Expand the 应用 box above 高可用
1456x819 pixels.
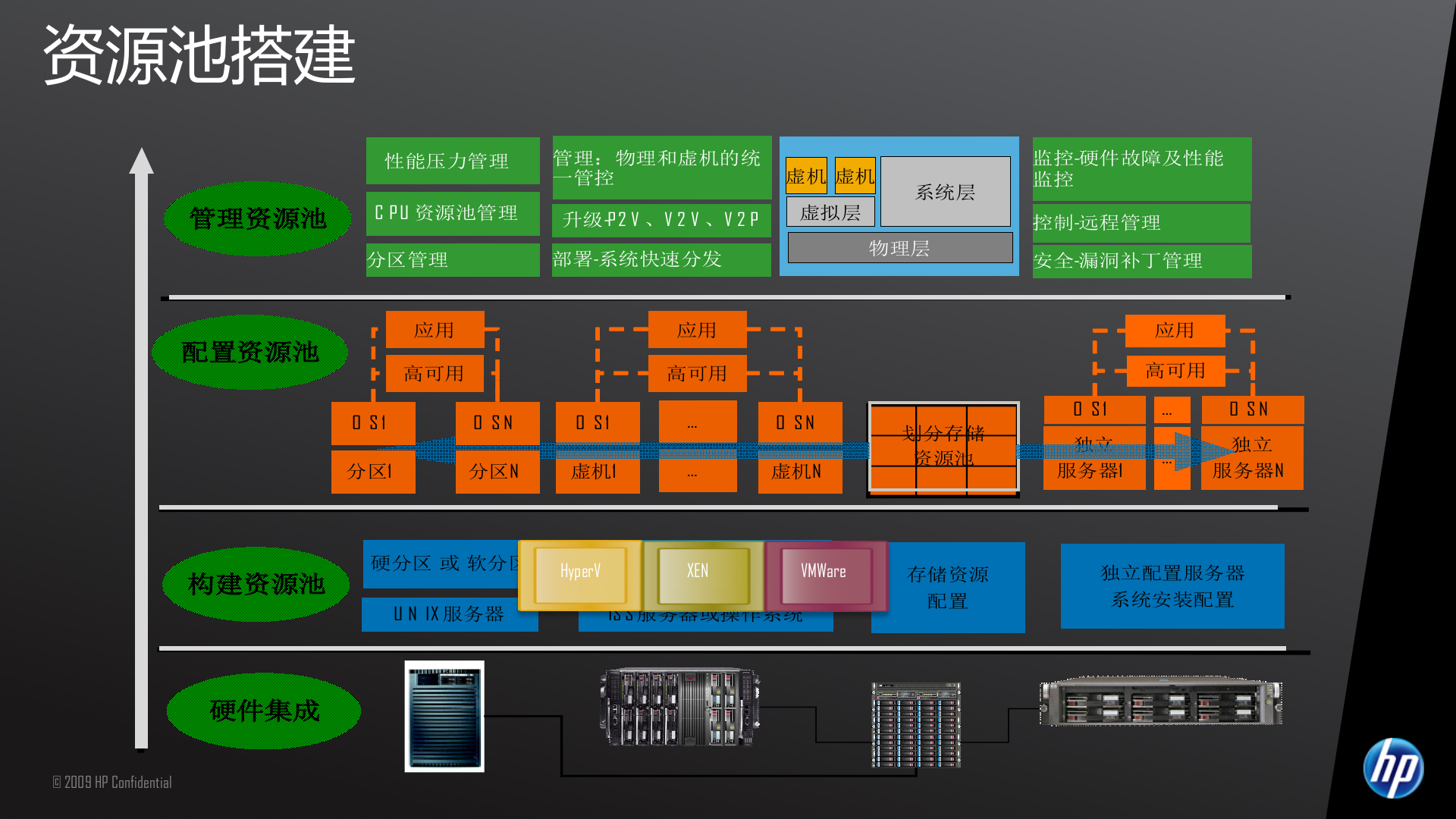436,330
